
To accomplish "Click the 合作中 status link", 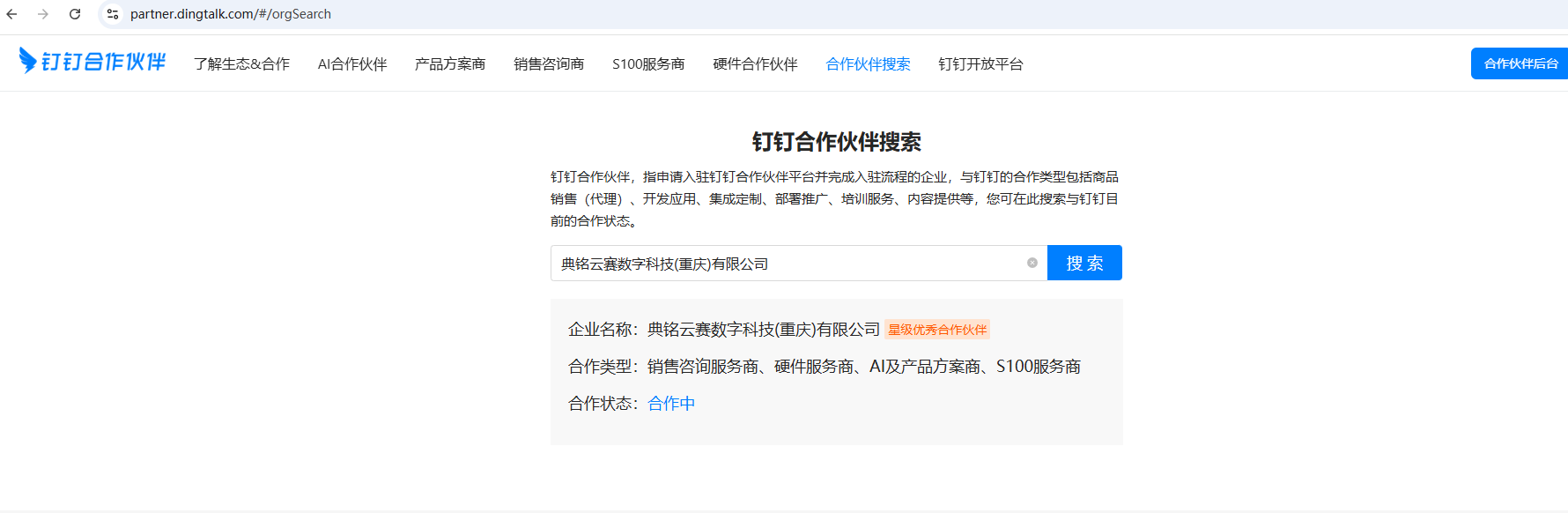I will (671, 403).
